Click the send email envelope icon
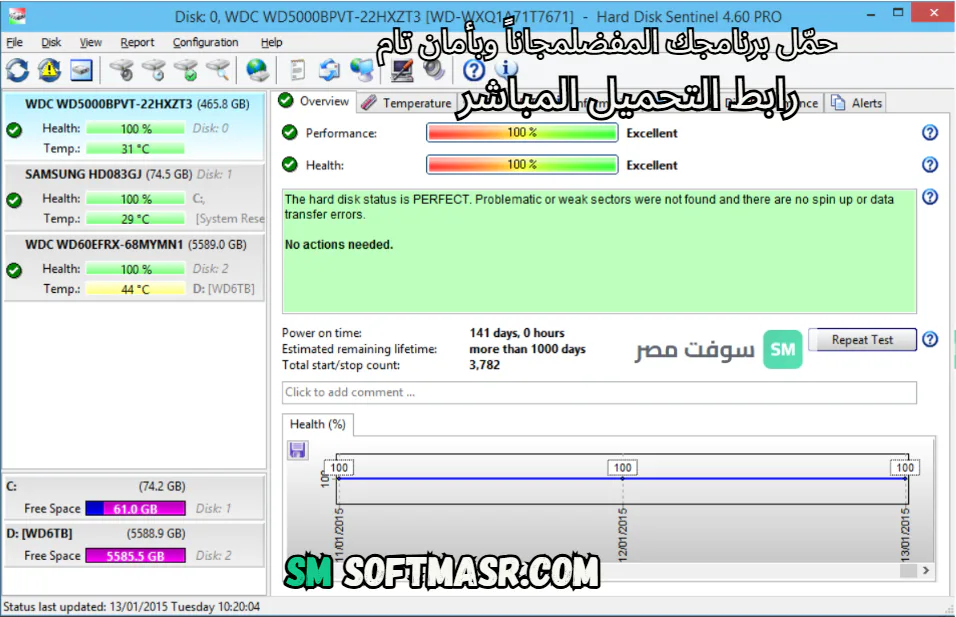This screenshot has width=956, height=617. tap(329, 71)
